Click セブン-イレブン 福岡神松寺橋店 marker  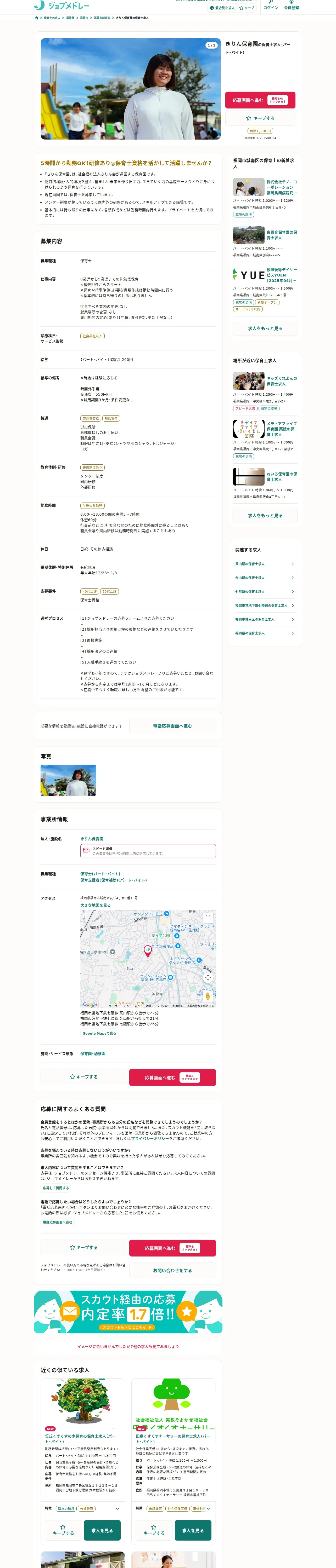click(x=170, y=978)
